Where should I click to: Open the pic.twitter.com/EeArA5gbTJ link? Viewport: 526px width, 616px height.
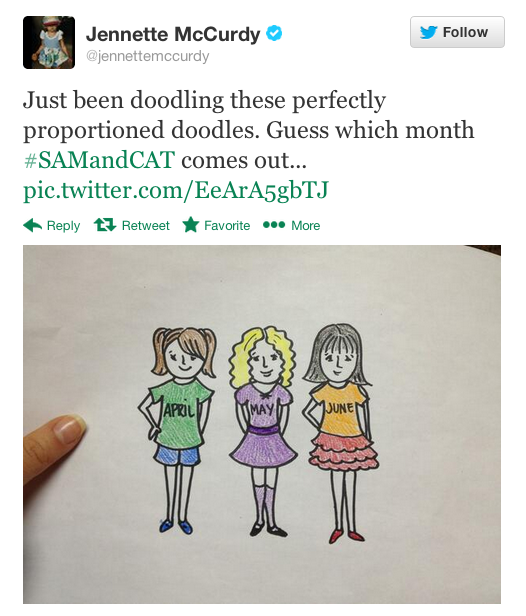point(176,191)
